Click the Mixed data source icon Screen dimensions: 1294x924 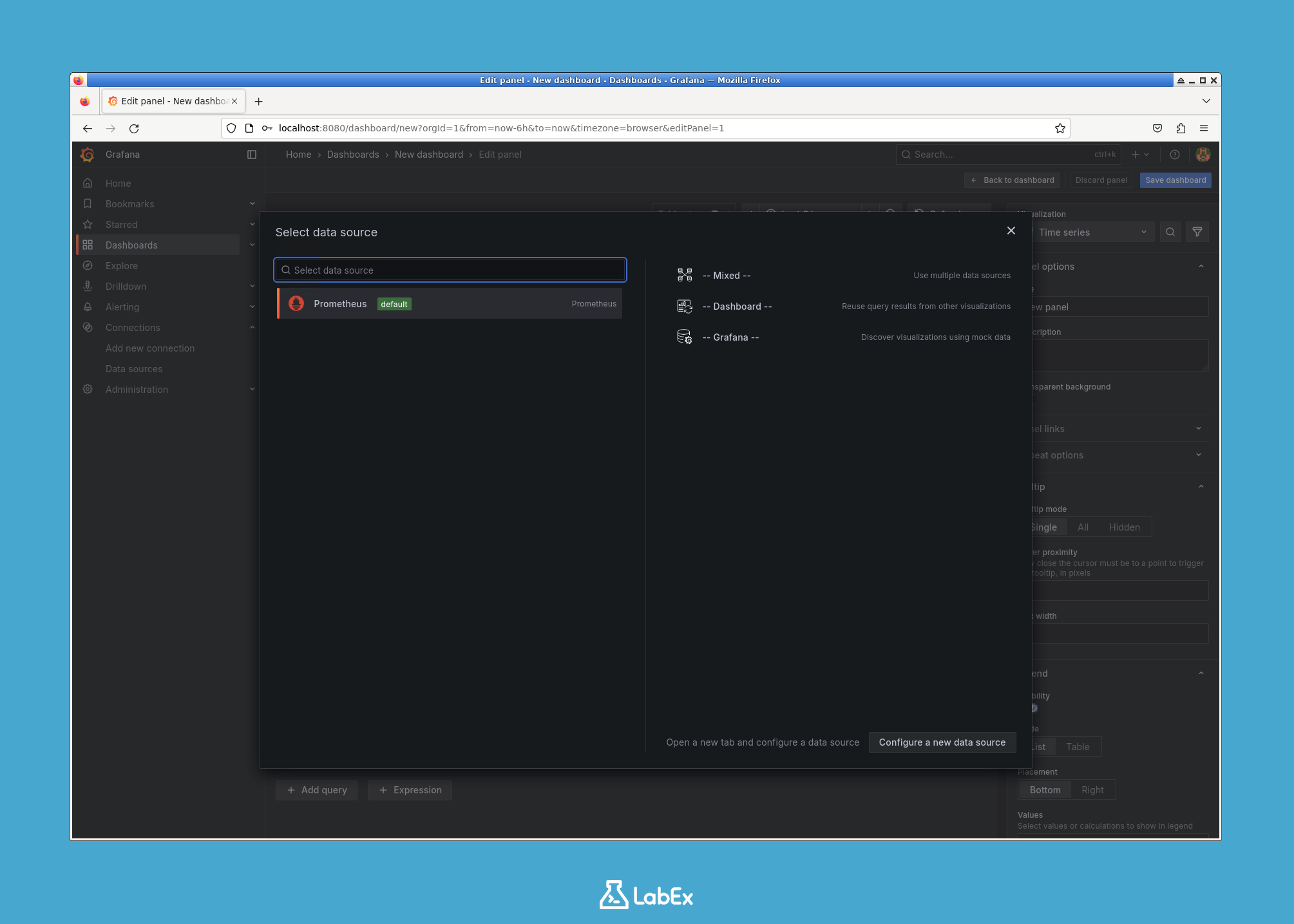pyautogui.click(x=684, y=274)
